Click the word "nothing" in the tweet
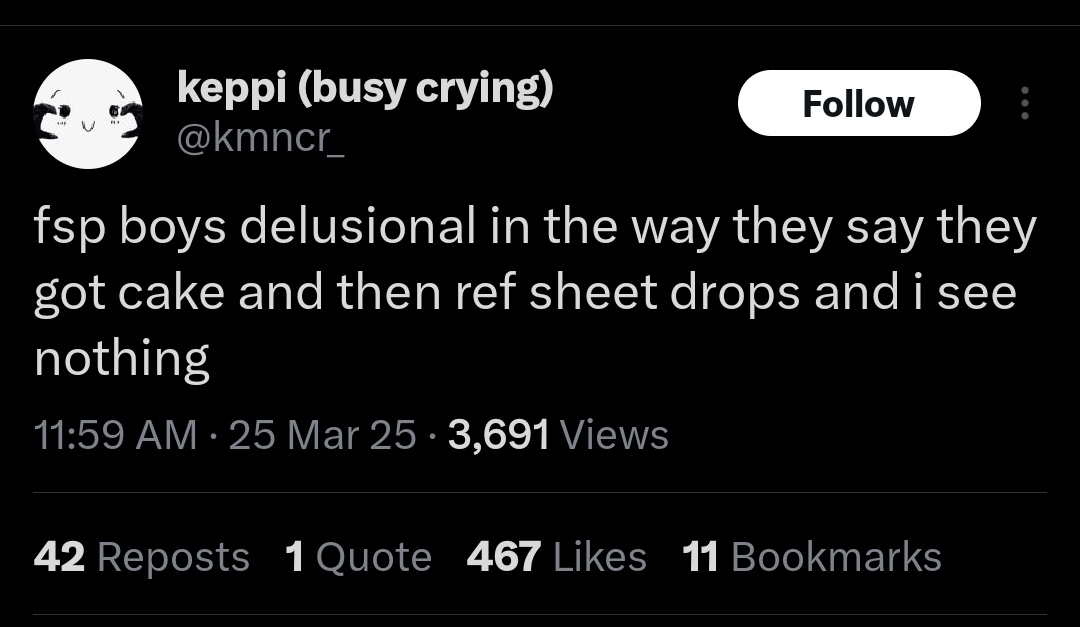Viewport: 1080px width, 627px height. coord(122,358)
